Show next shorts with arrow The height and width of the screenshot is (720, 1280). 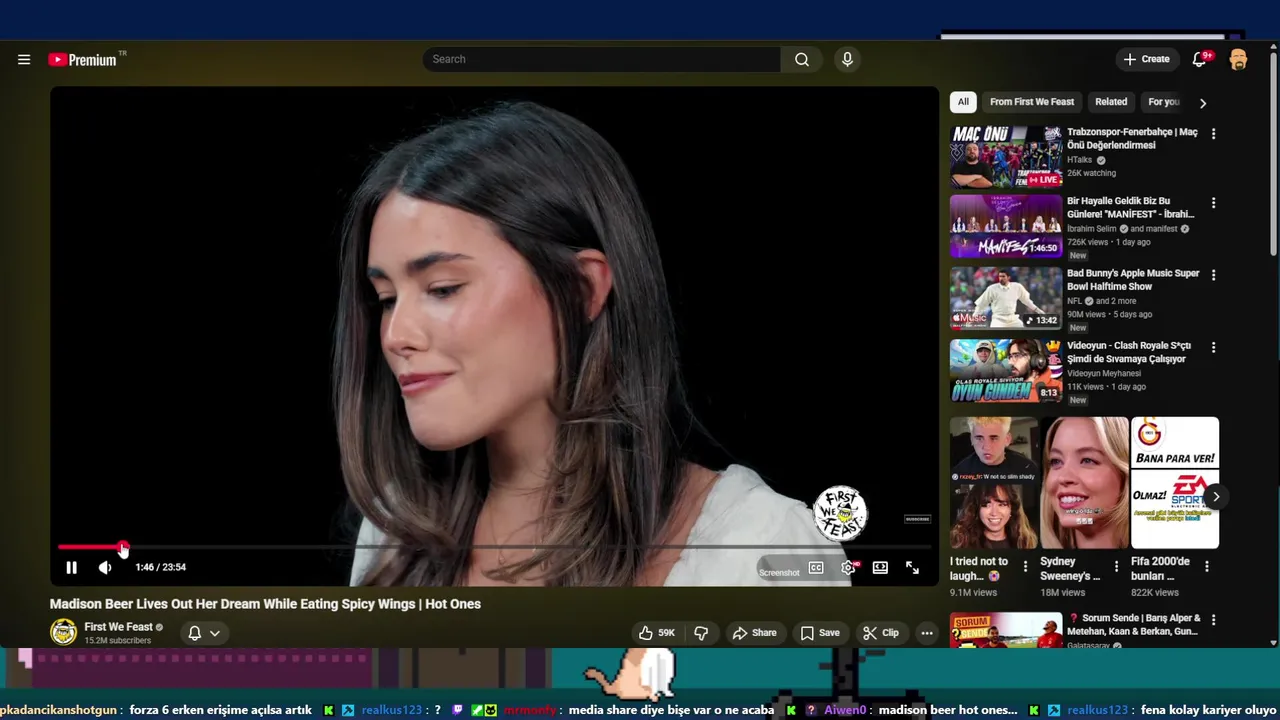coord(1216,496)
